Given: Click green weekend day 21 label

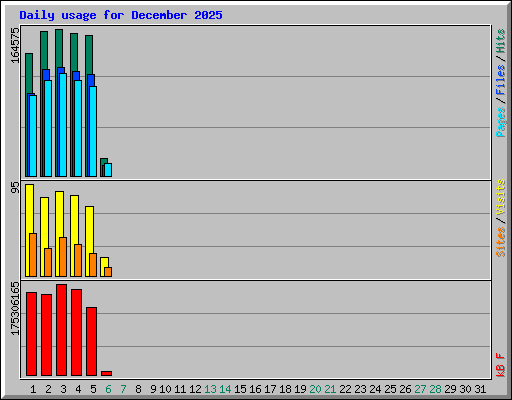Looking at the screenshot, I should (330, 389).
